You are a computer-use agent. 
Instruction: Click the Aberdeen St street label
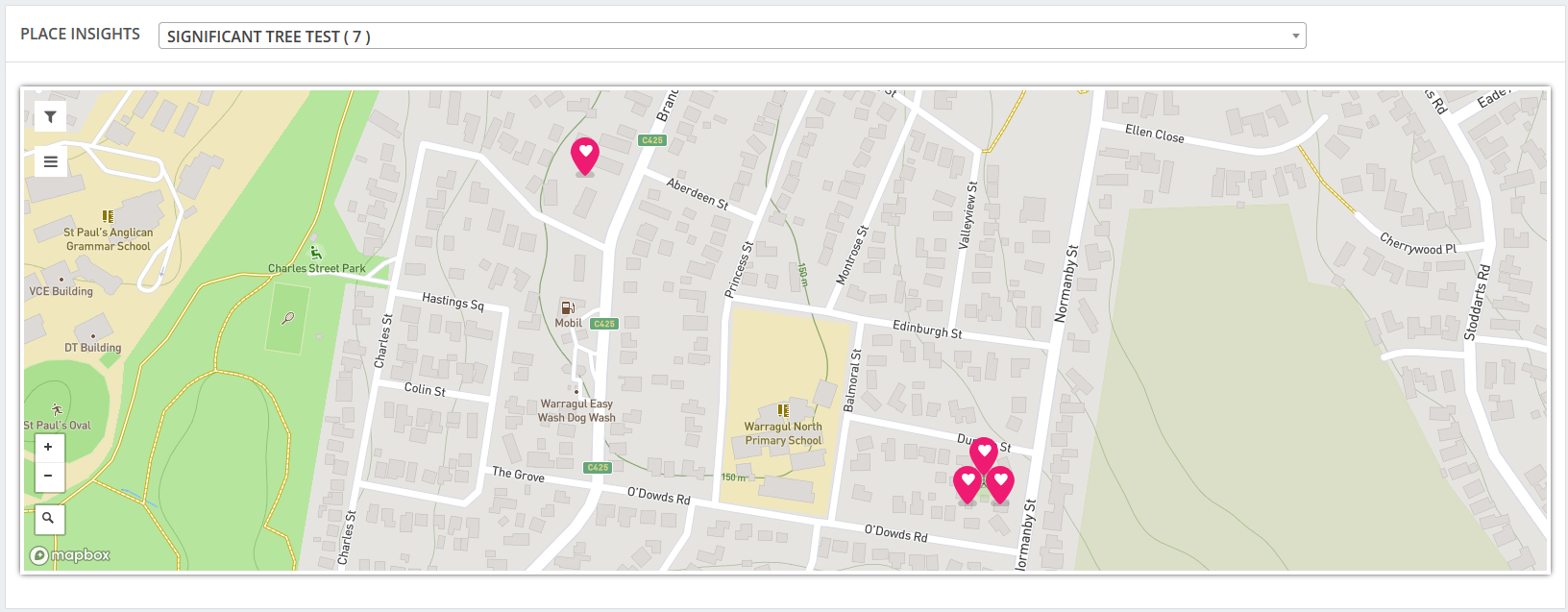[698, 193]
